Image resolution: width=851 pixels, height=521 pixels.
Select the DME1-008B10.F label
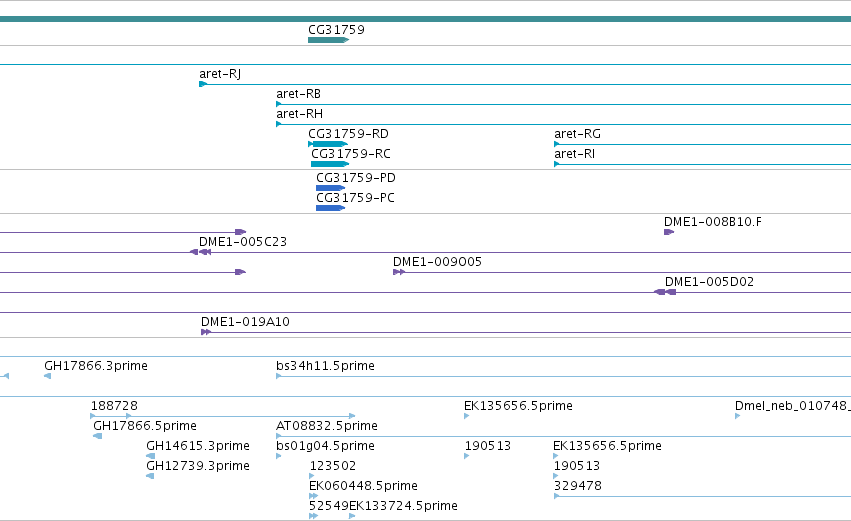[x=713, y=222]
